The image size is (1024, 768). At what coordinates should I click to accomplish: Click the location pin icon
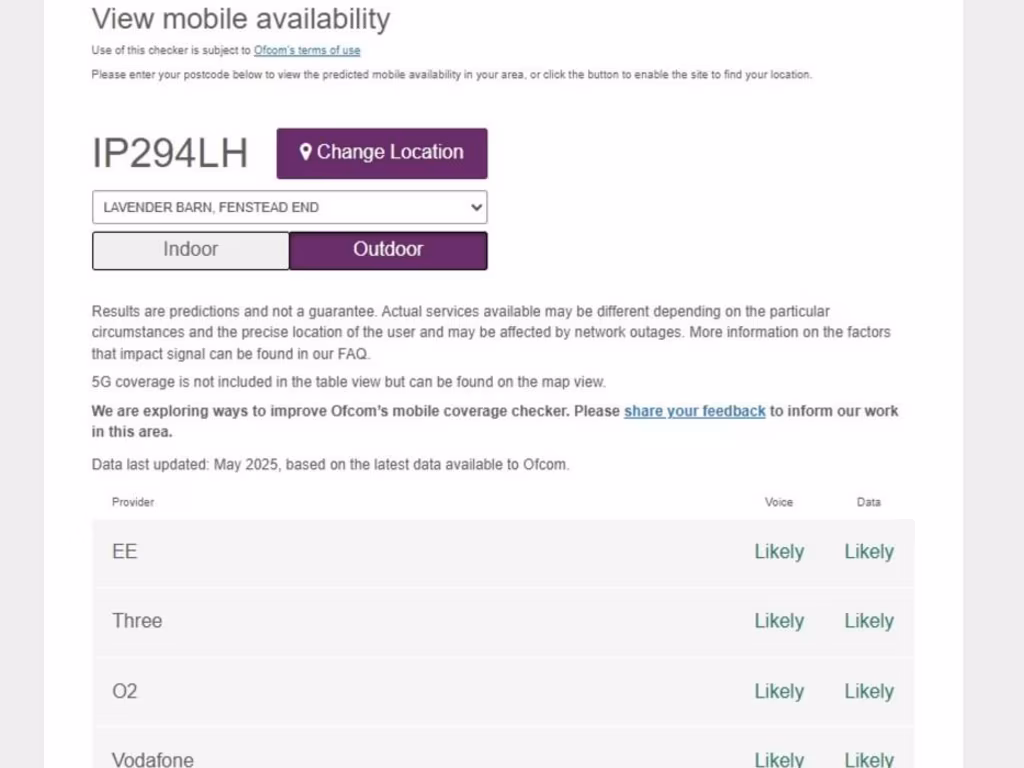[x=306, y=152]
